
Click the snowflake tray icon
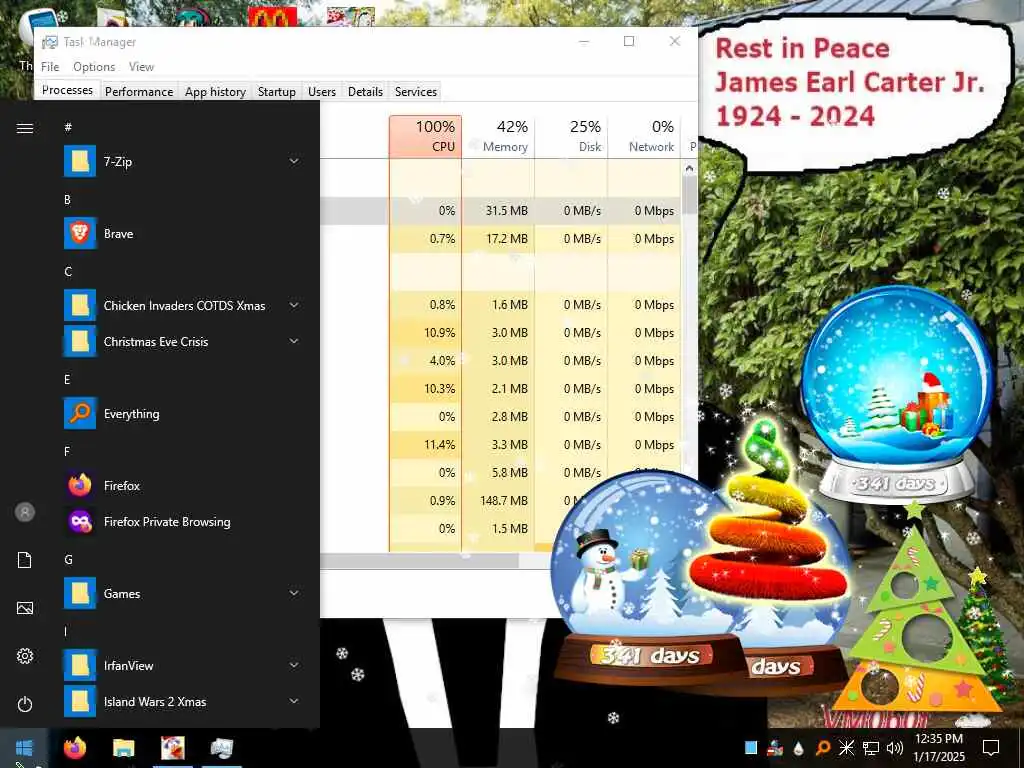[x=846, y=748]
